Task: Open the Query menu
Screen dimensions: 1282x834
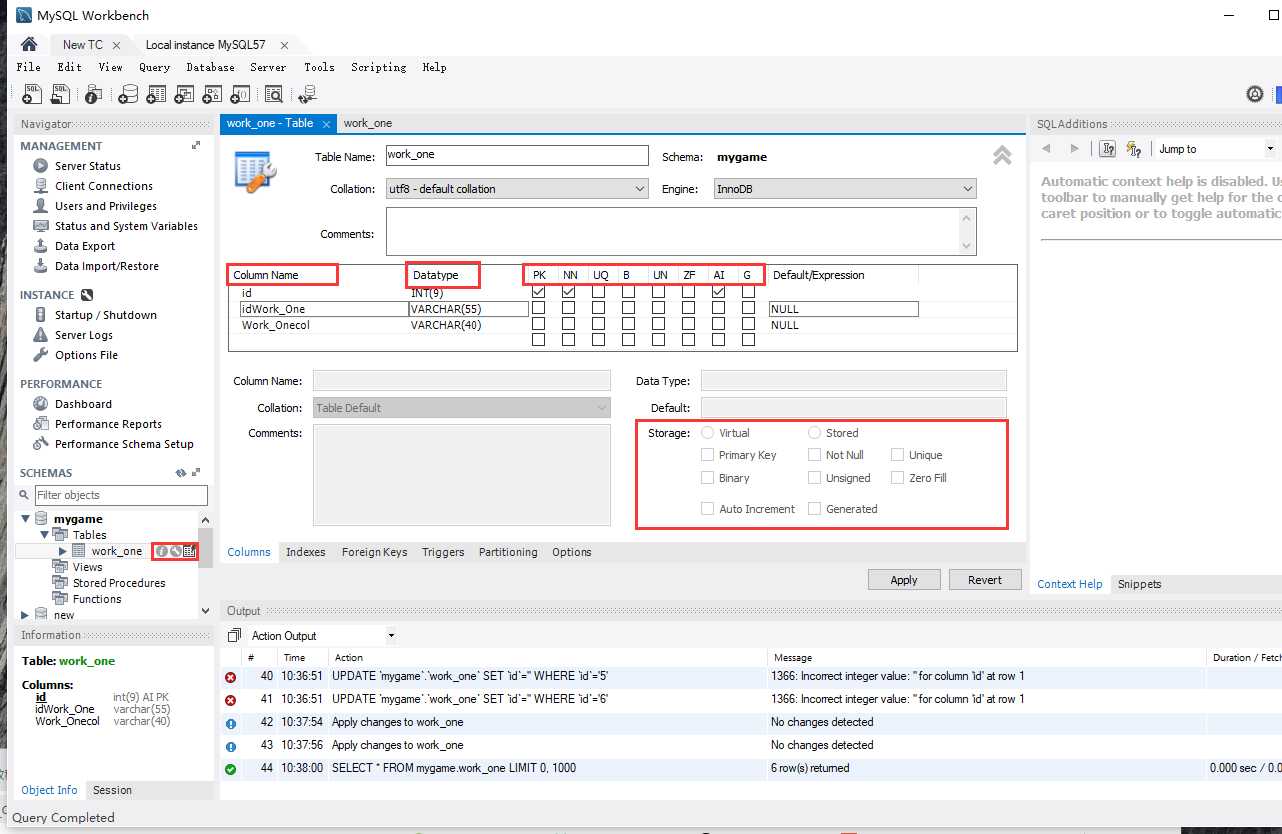Action: pos(154,67)
